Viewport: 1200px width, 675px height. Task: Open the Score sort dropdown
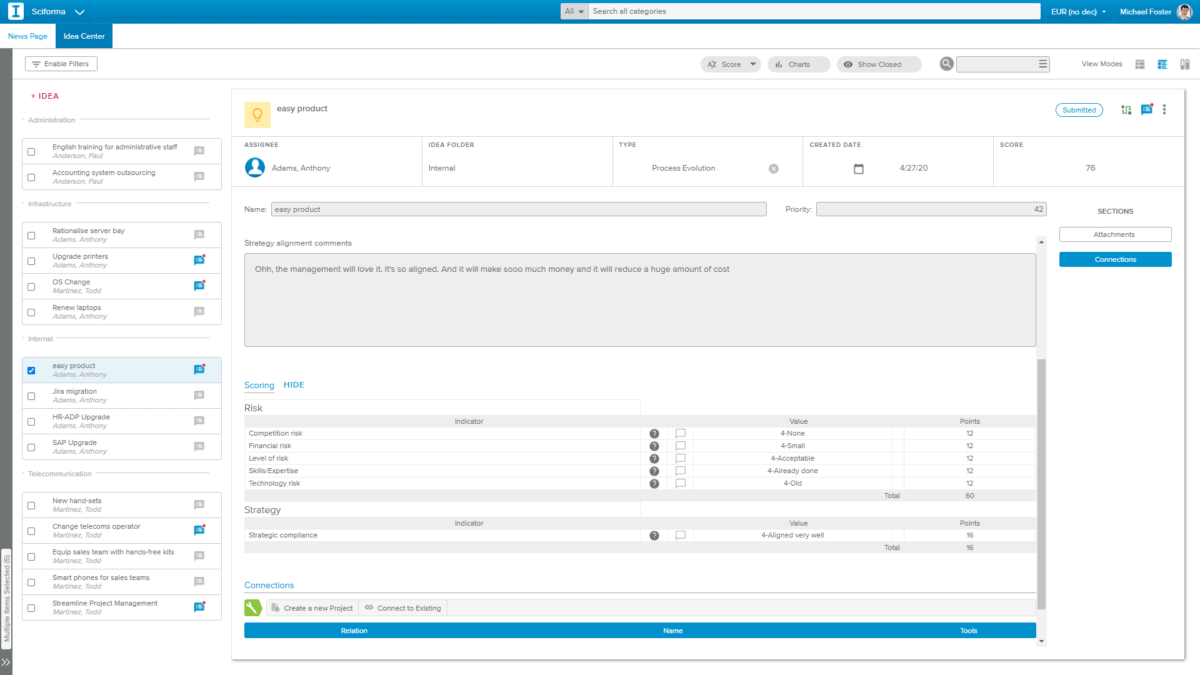[x=731, y=64]
